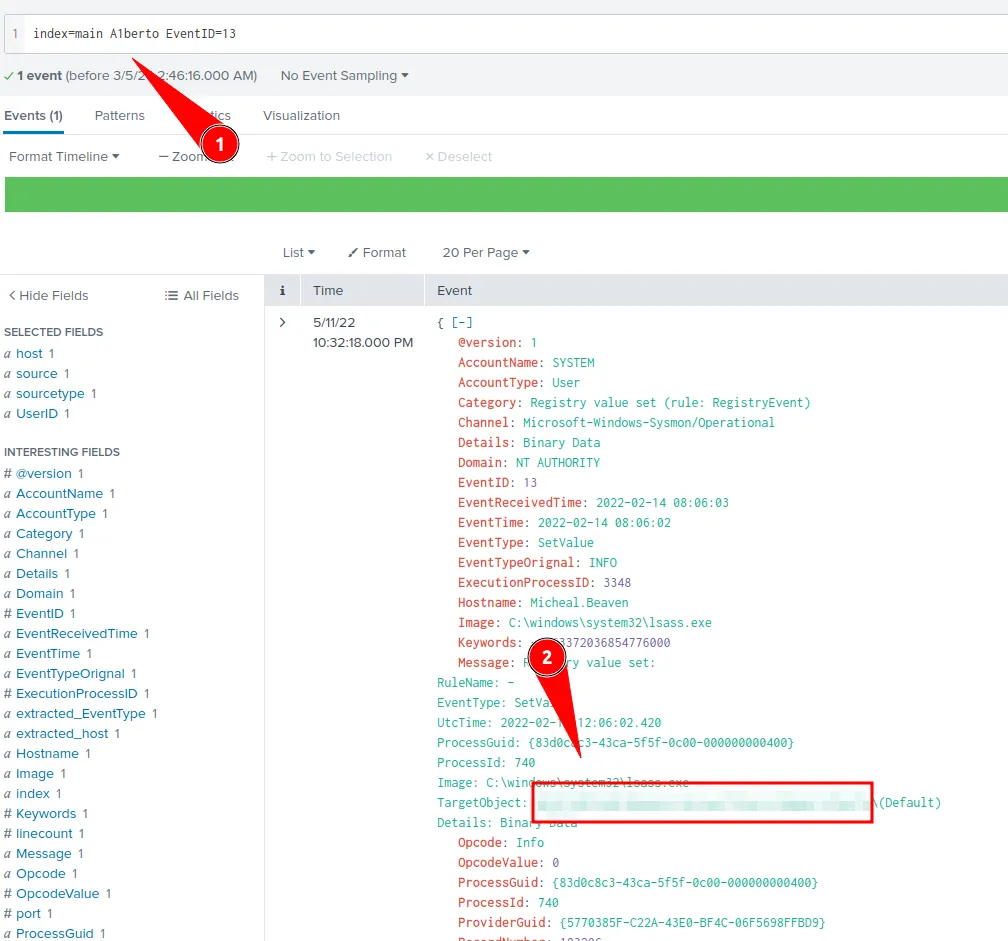This screenshot has width=1008, height=941.
Task: Click the Hide Fields collapse chevron icon
Action: [12, 295]
